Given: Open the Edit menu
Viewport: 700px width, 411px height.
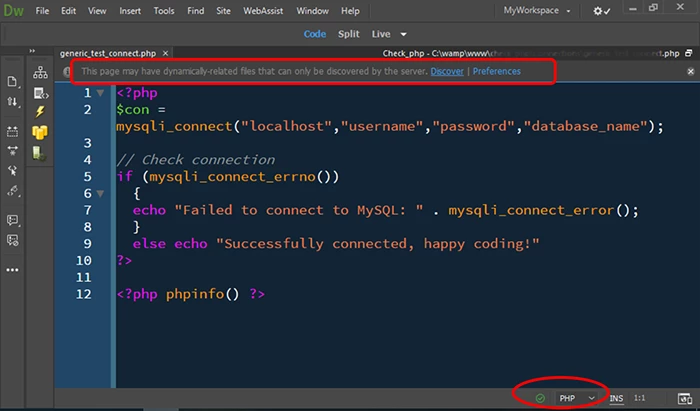Looking at the screenshot, I should pos(68,11).
